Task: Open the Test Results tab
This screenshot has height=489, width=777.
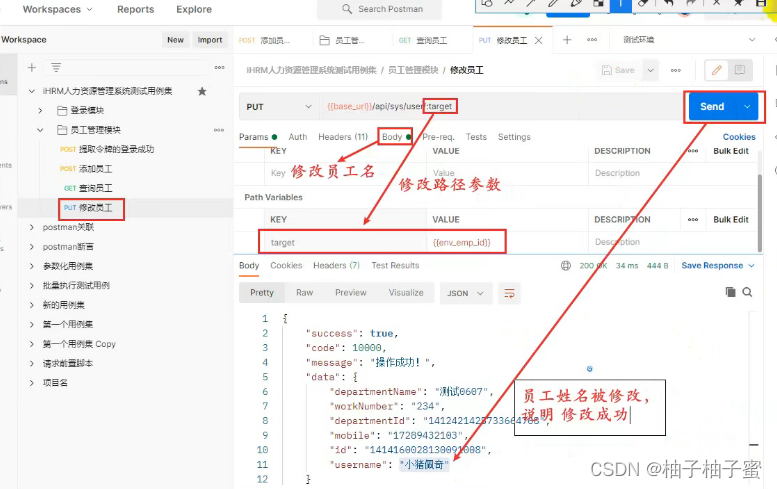Action: coord(395,266)
